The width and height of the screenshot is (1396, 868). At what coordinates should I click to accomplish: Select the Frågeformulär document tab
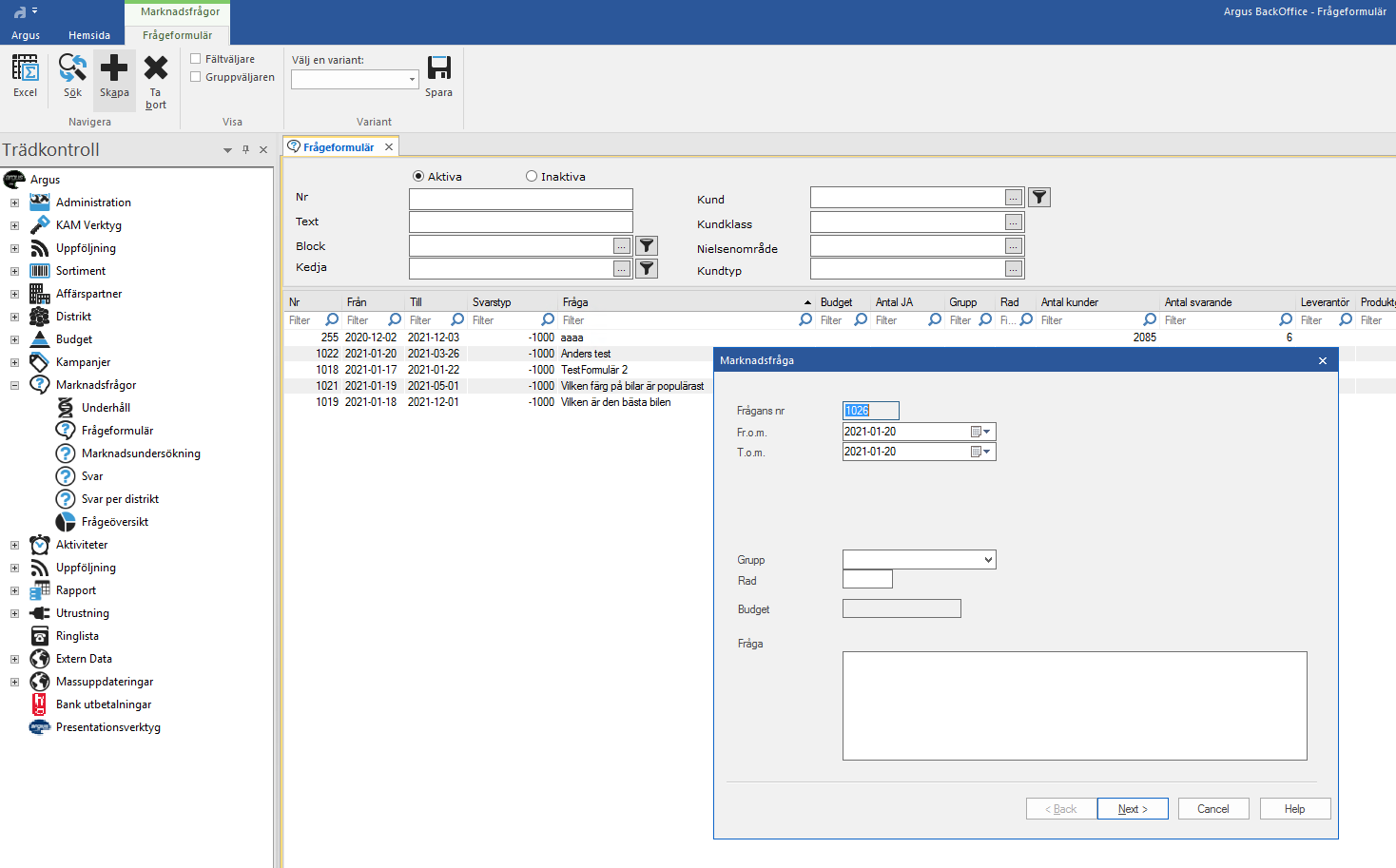point(339,147)
